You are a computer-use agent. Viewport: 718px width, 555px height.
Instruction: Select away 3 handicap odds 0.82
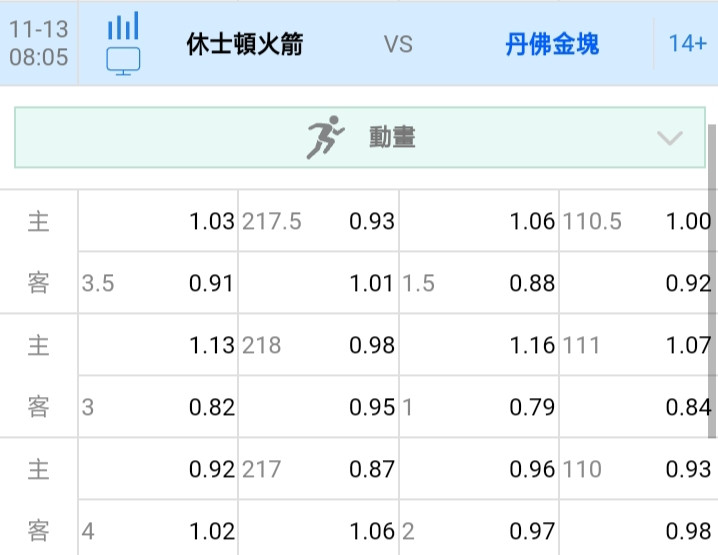212,408
